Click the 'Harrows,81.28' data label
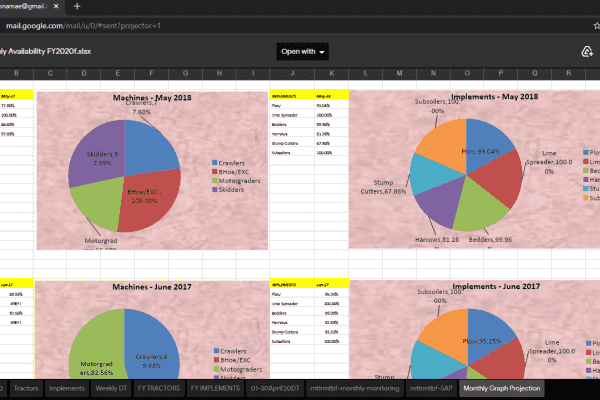600x400 pixels. [437, 240]
